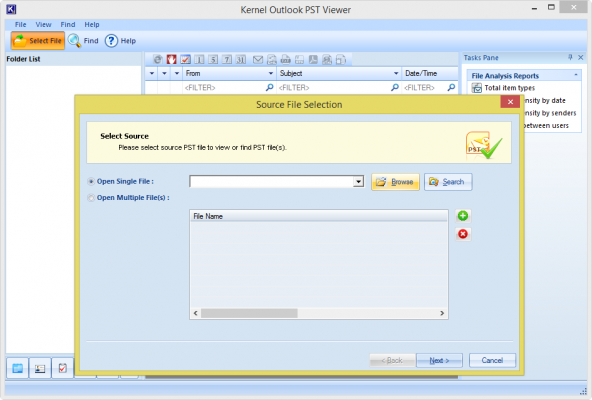Click the disabled Back button

pyautogui.click(x=392, y=360)
